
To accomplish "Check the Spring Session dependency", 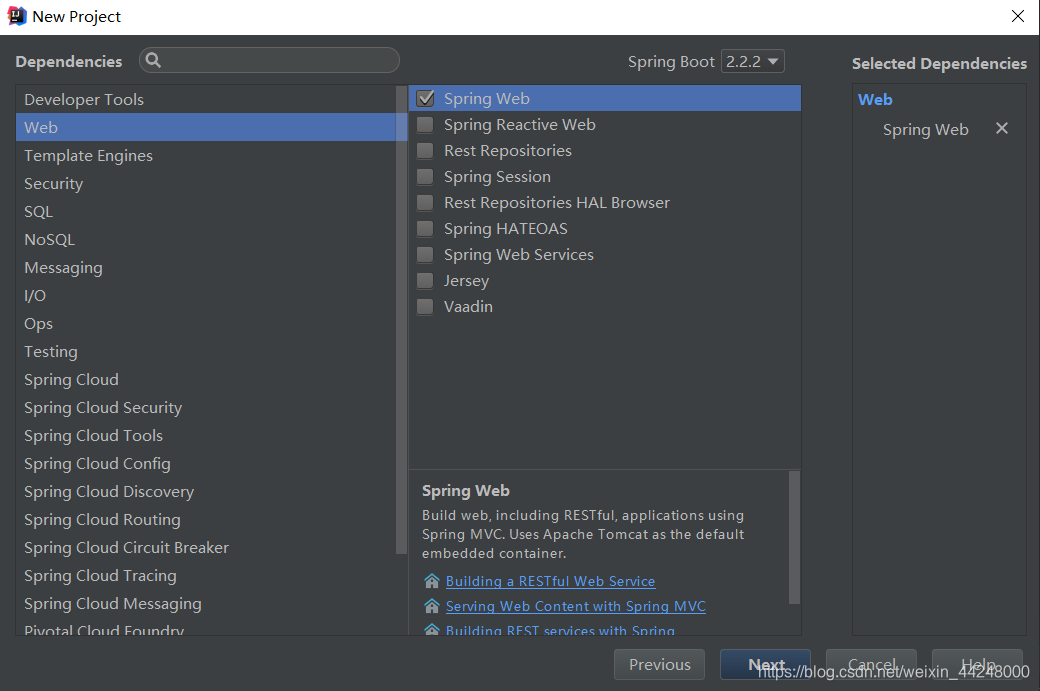I will [x=425, y=176].
